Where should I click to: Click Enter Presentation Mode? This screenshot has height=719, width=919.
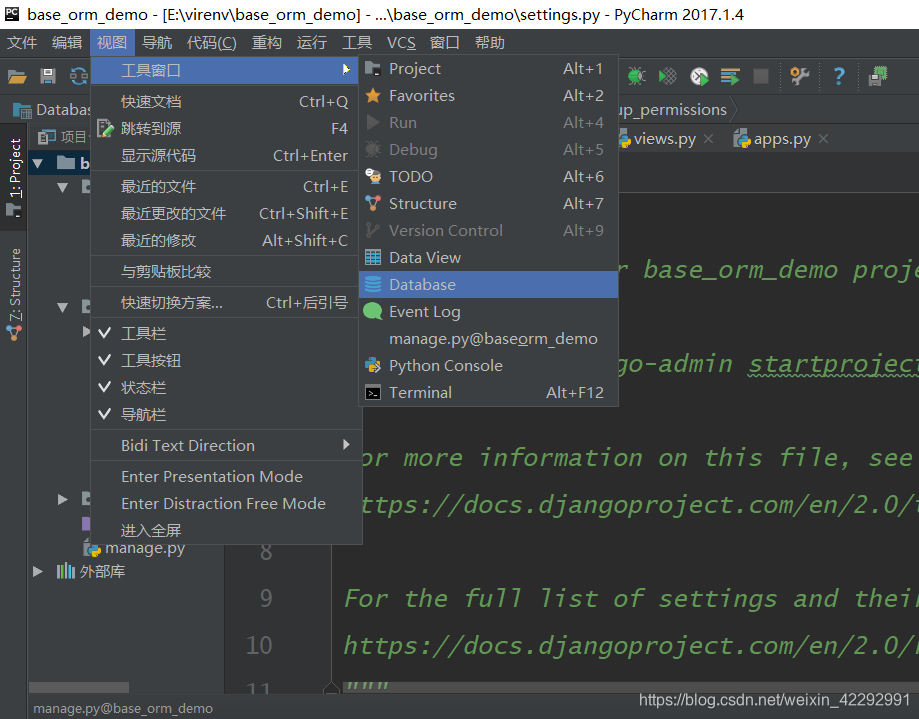pyautogui.click(x=226, y=476)
